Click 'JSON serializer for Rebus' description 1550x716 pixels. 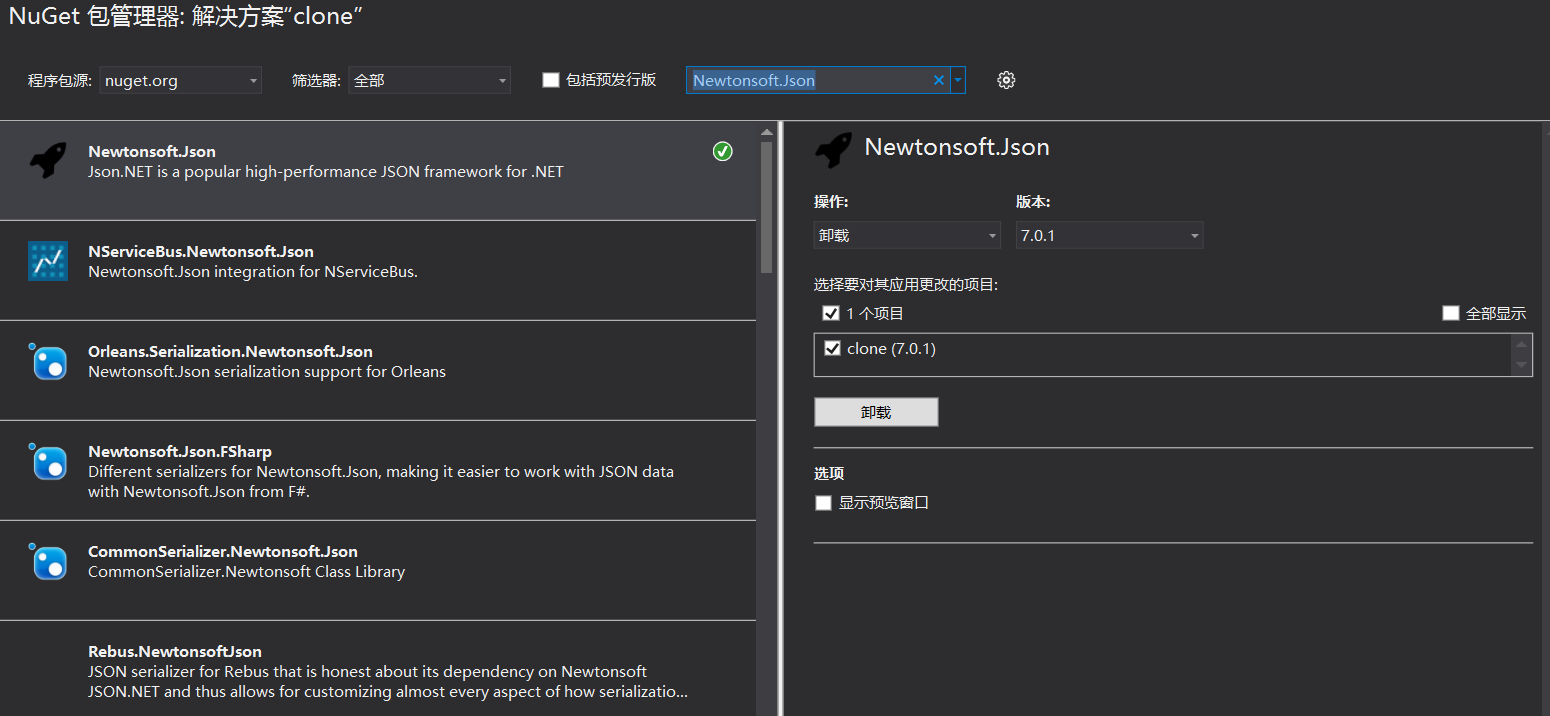(x=388, y=682)
